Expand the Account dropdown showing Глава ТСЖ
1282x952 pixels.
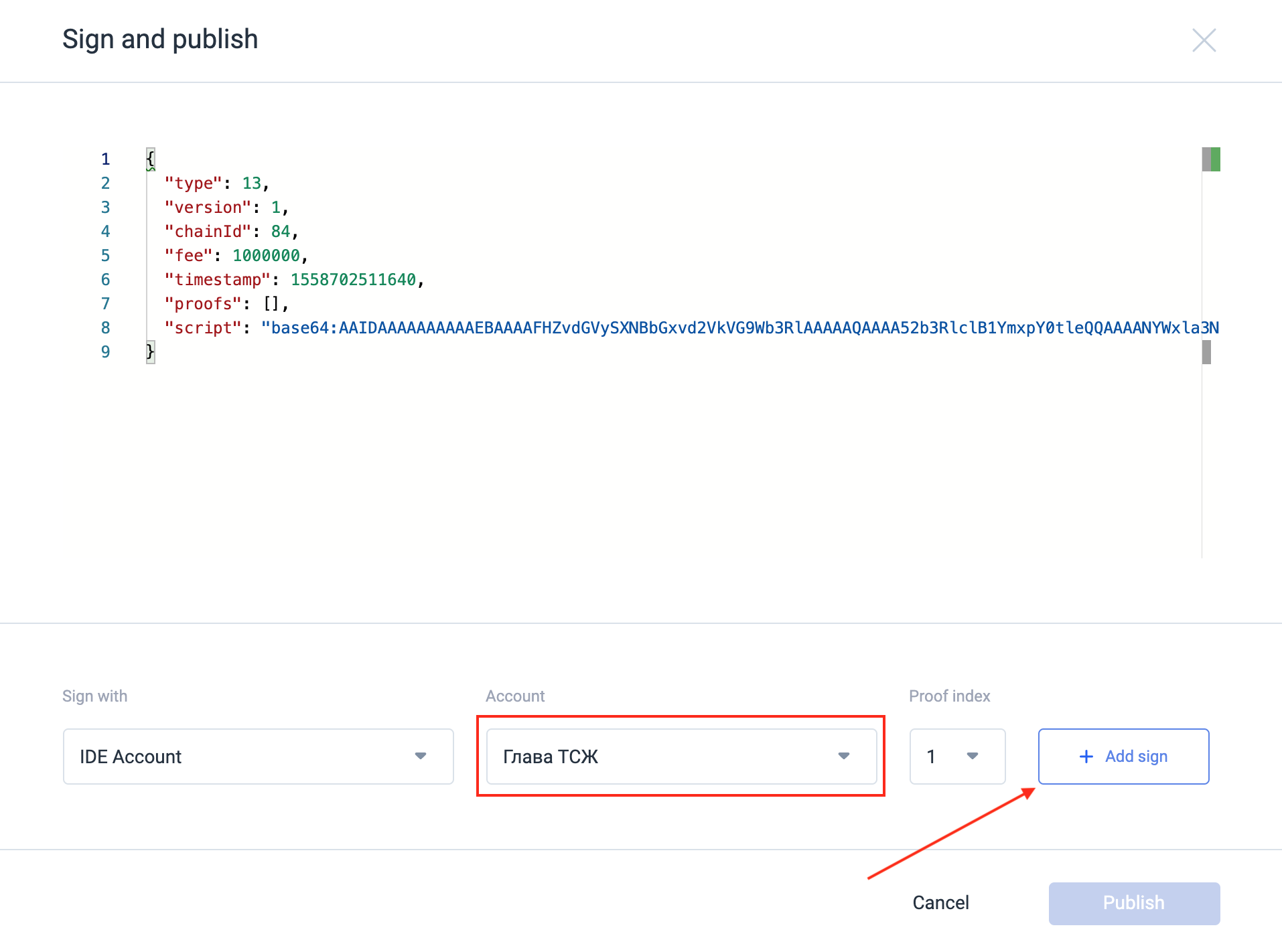681,757
